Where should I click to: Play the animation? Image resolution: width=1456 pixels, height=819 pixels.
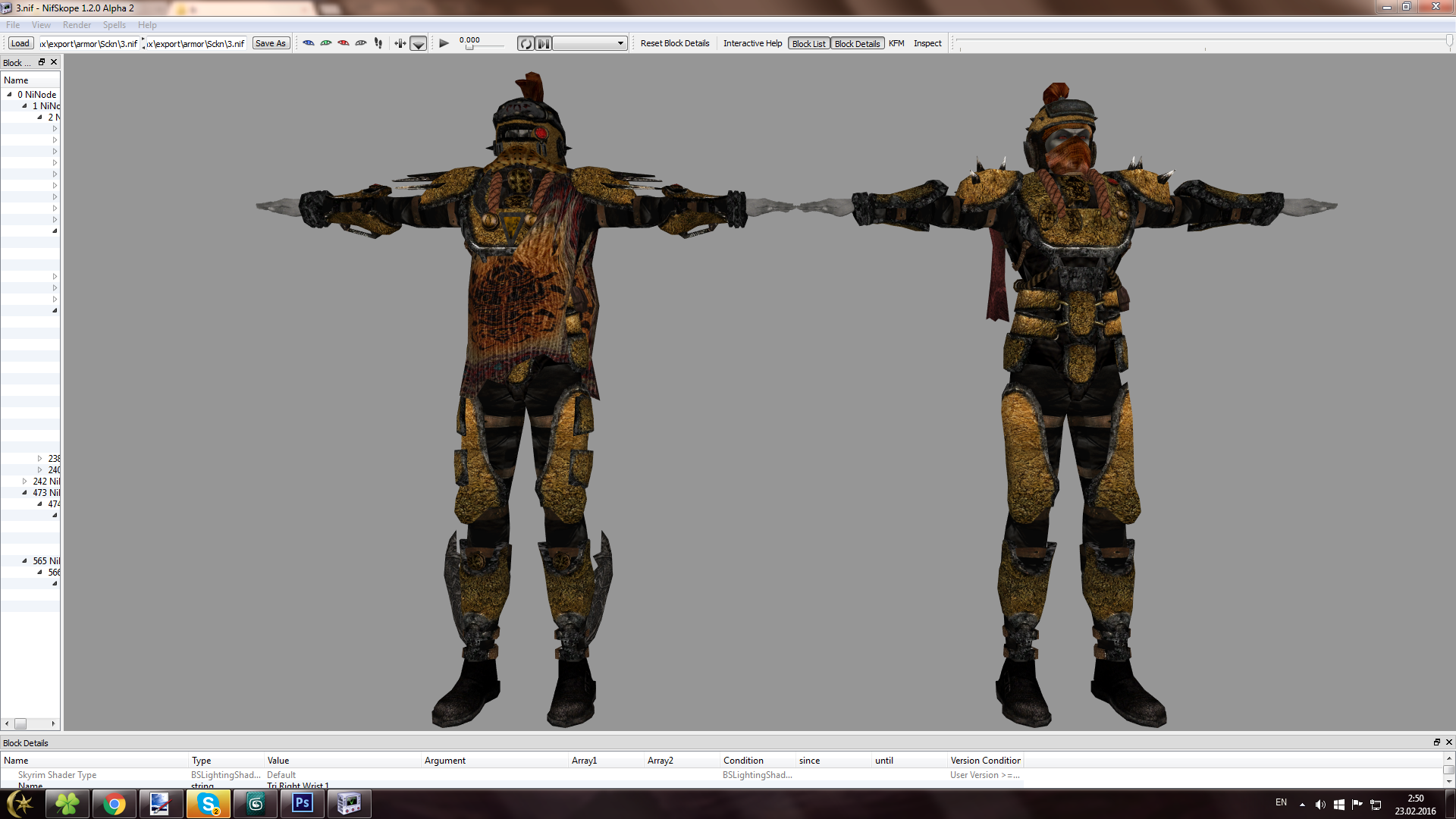(444, 43)
